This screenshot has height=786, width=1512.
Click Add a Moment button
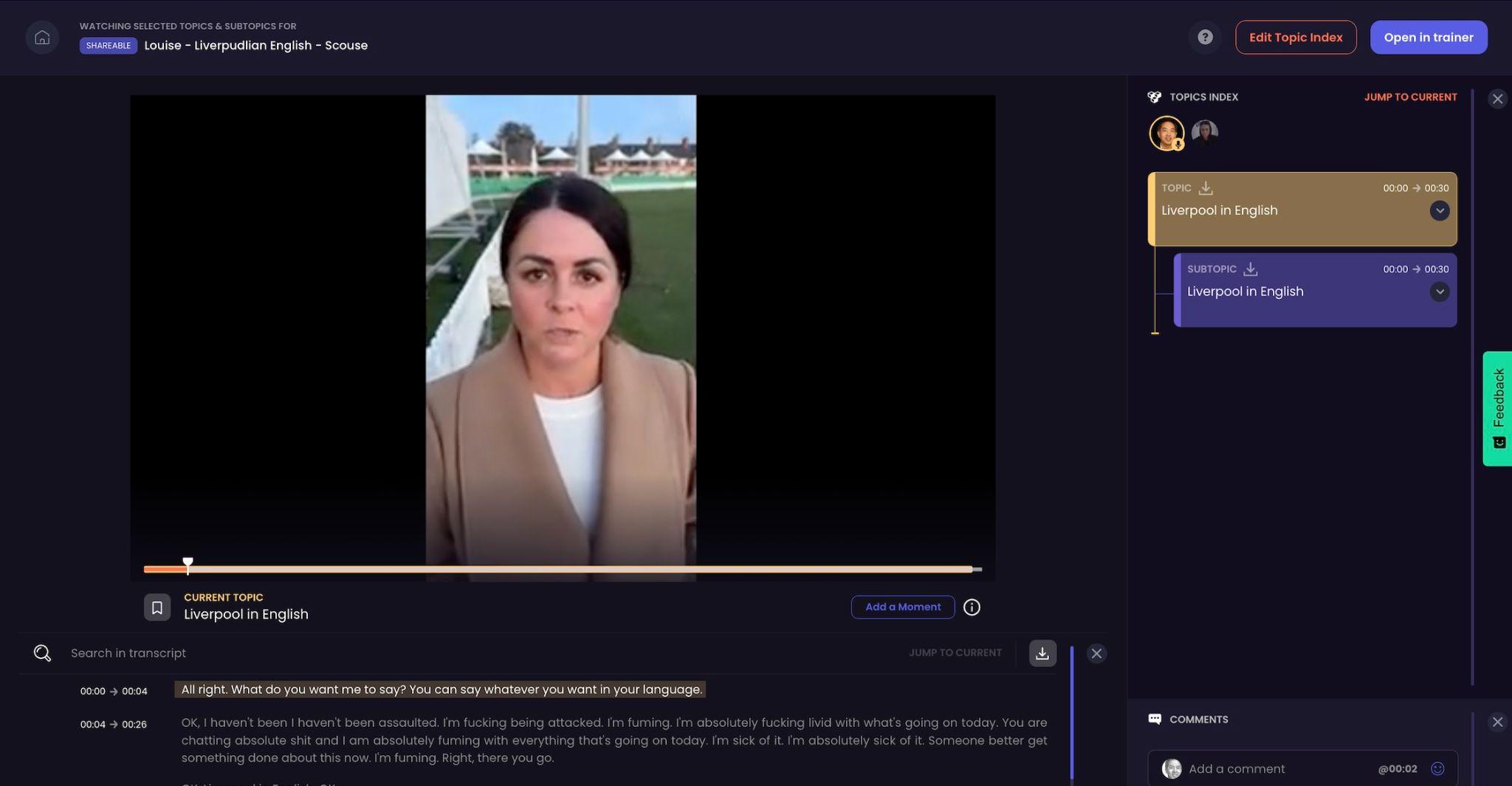coord(903,607)
